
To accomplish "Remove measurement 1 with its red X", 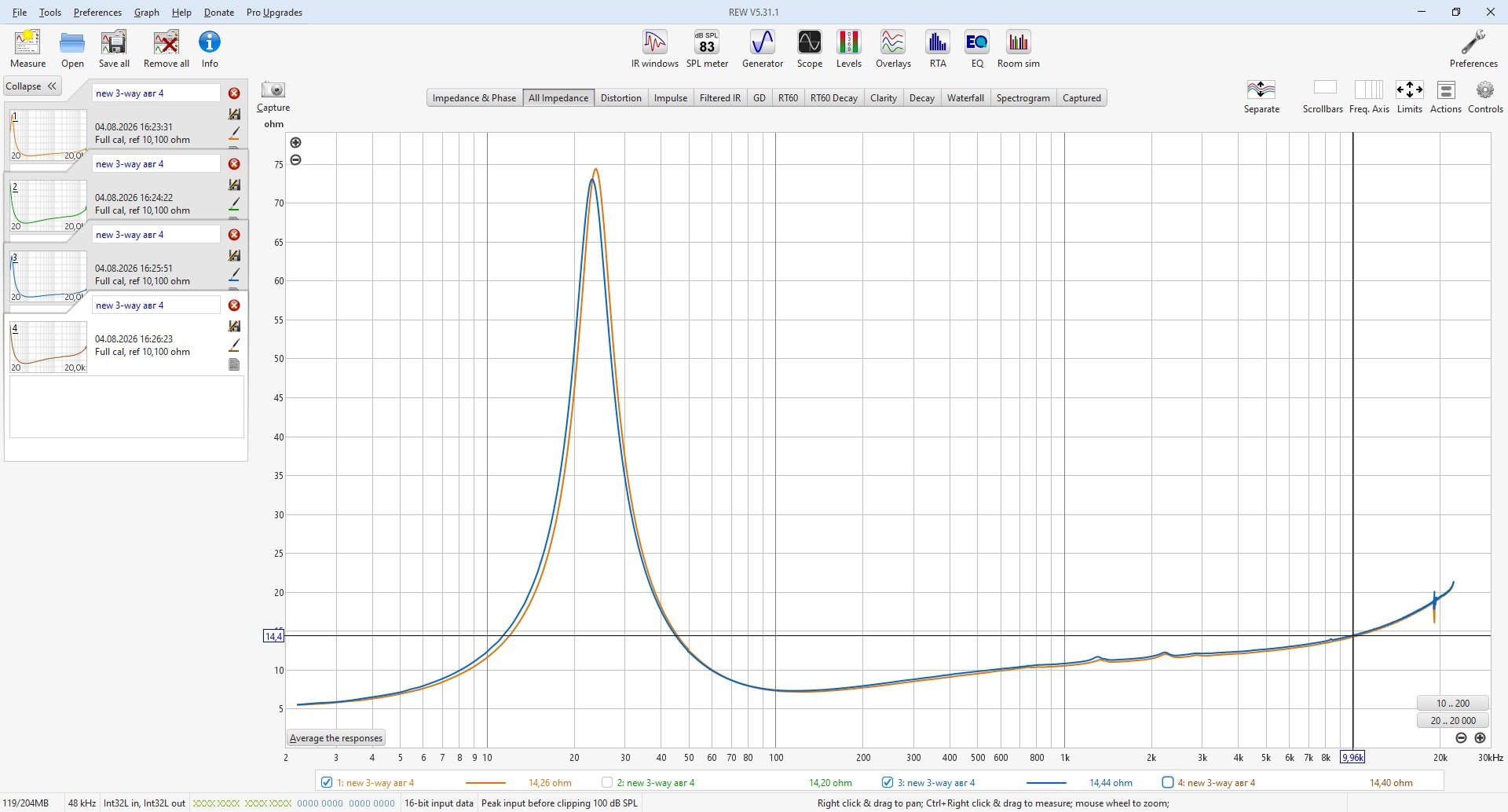I will tap(234, 93).
